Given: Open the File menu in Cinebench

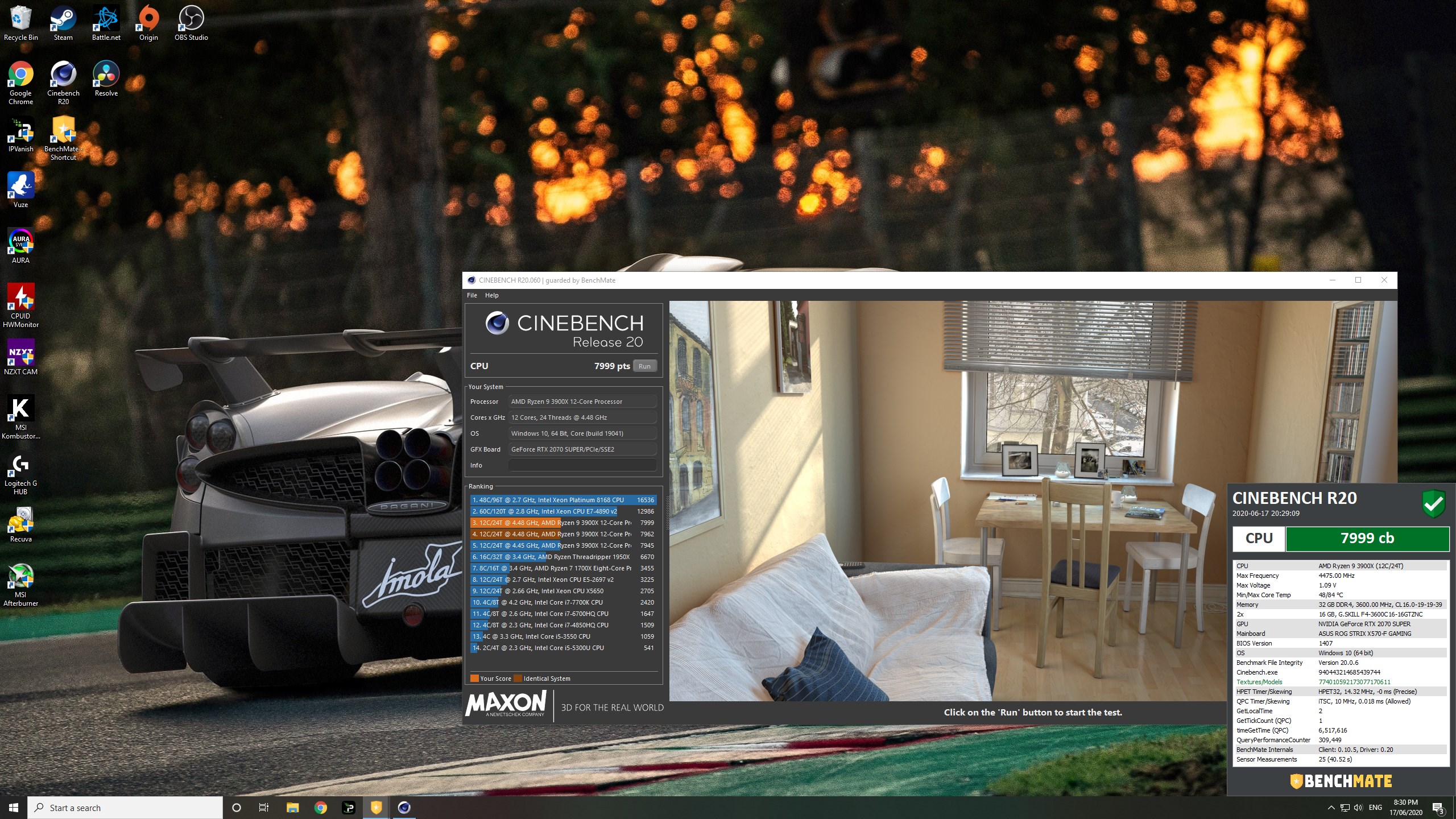Looking at the screenshot, I should [x=472, y=295].
